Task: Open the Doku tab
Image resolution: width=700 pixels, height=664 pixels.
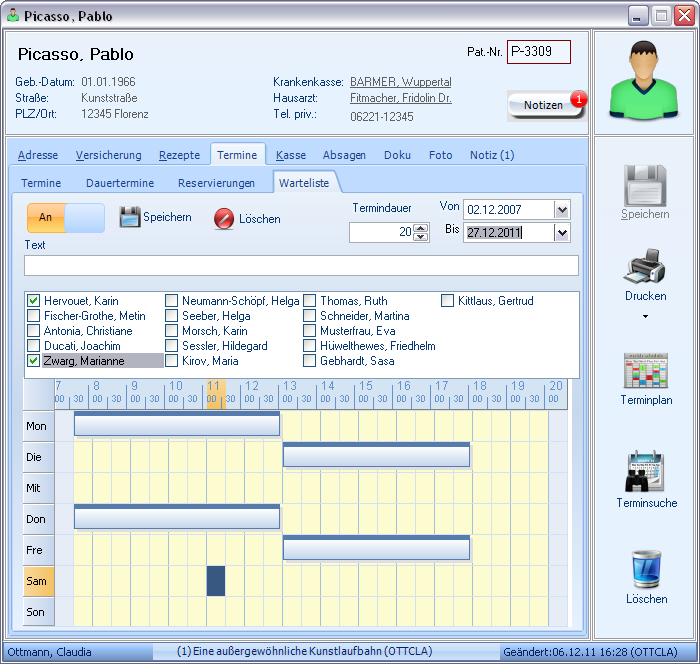Action: point(397,155)
